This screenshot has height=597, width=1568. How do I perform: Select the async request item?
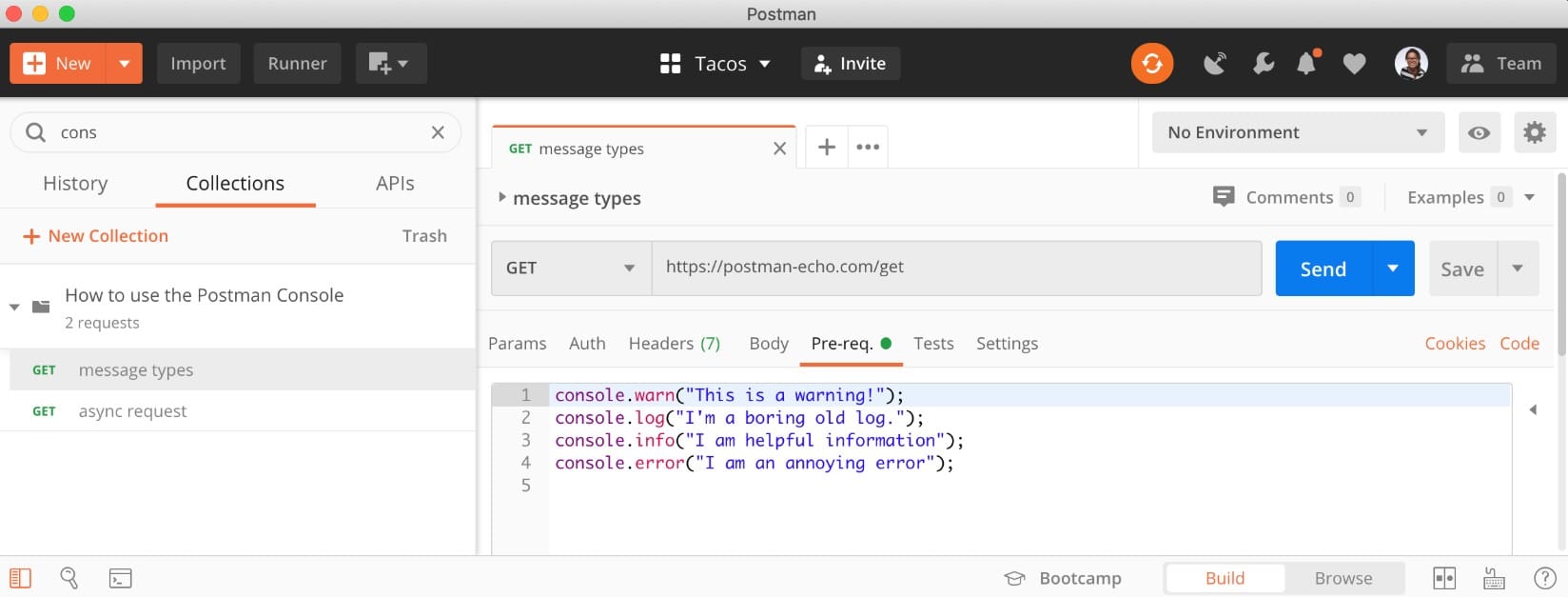pos(238,411)
